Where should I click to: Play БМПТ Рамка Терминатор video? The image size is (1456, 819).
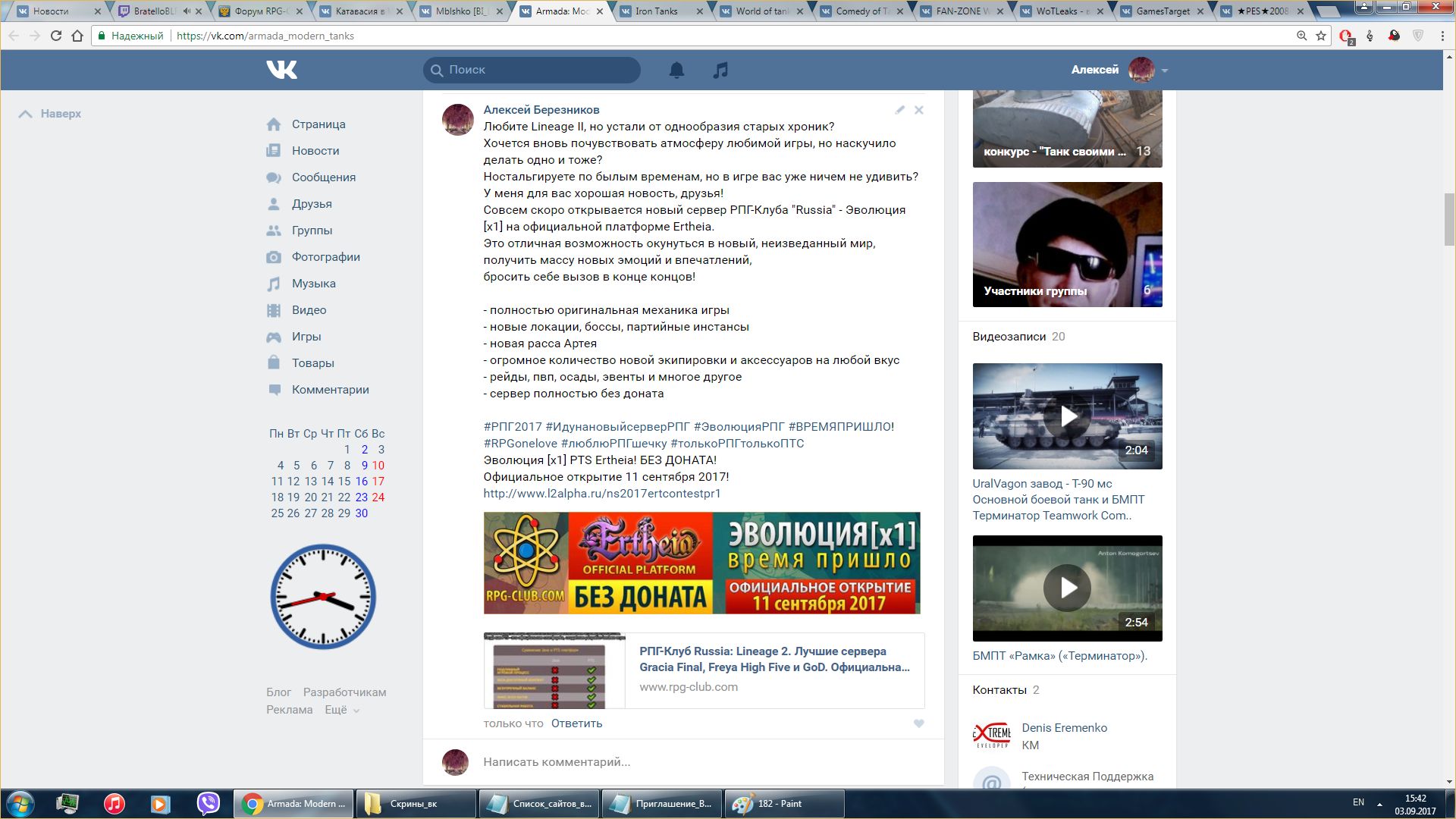coord(1067,588)
